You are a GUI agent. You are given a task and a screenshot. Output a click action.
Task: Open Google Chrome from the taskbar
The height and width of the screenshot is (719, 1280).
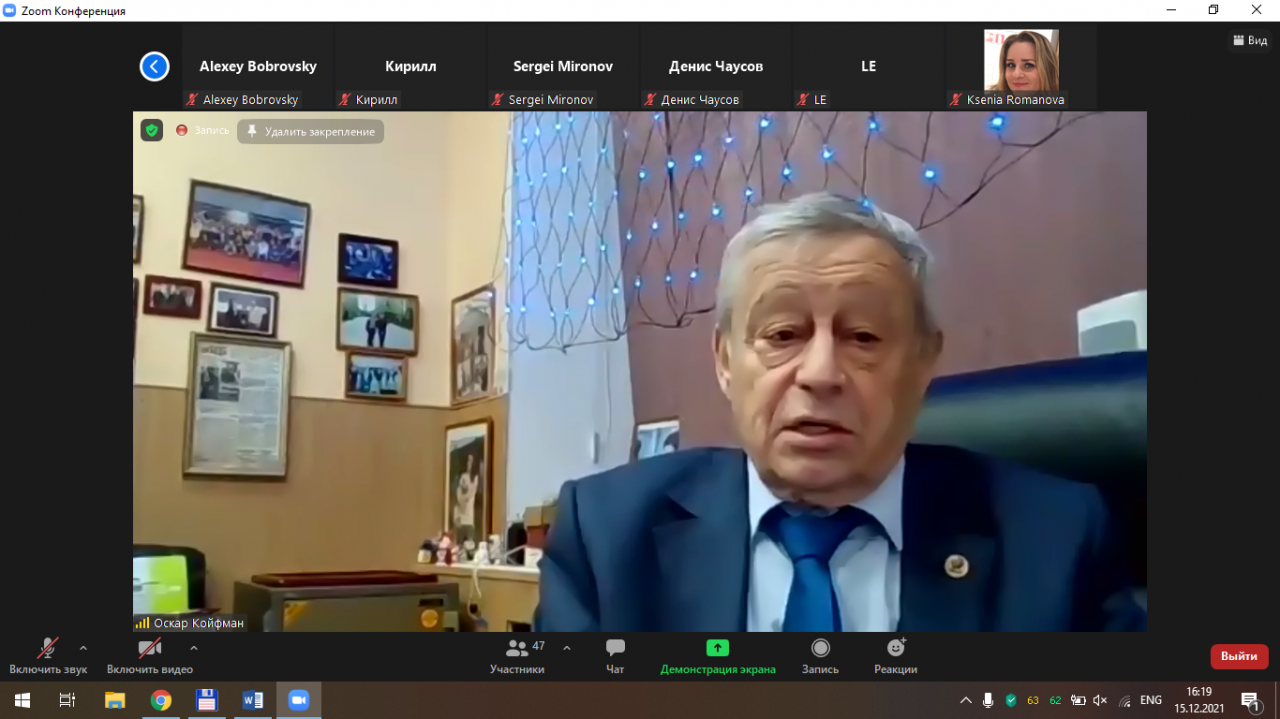point(161,700)
